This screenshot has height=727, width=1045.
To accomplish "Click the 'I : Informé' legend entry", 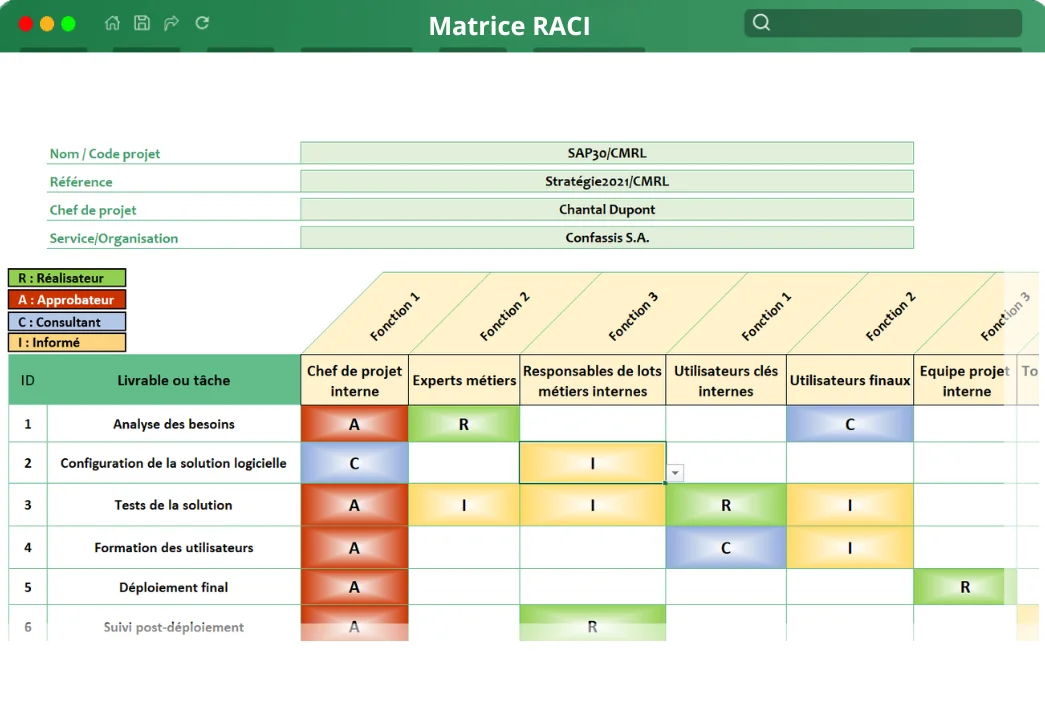I will pyautogui.click(x=66, y=343).
